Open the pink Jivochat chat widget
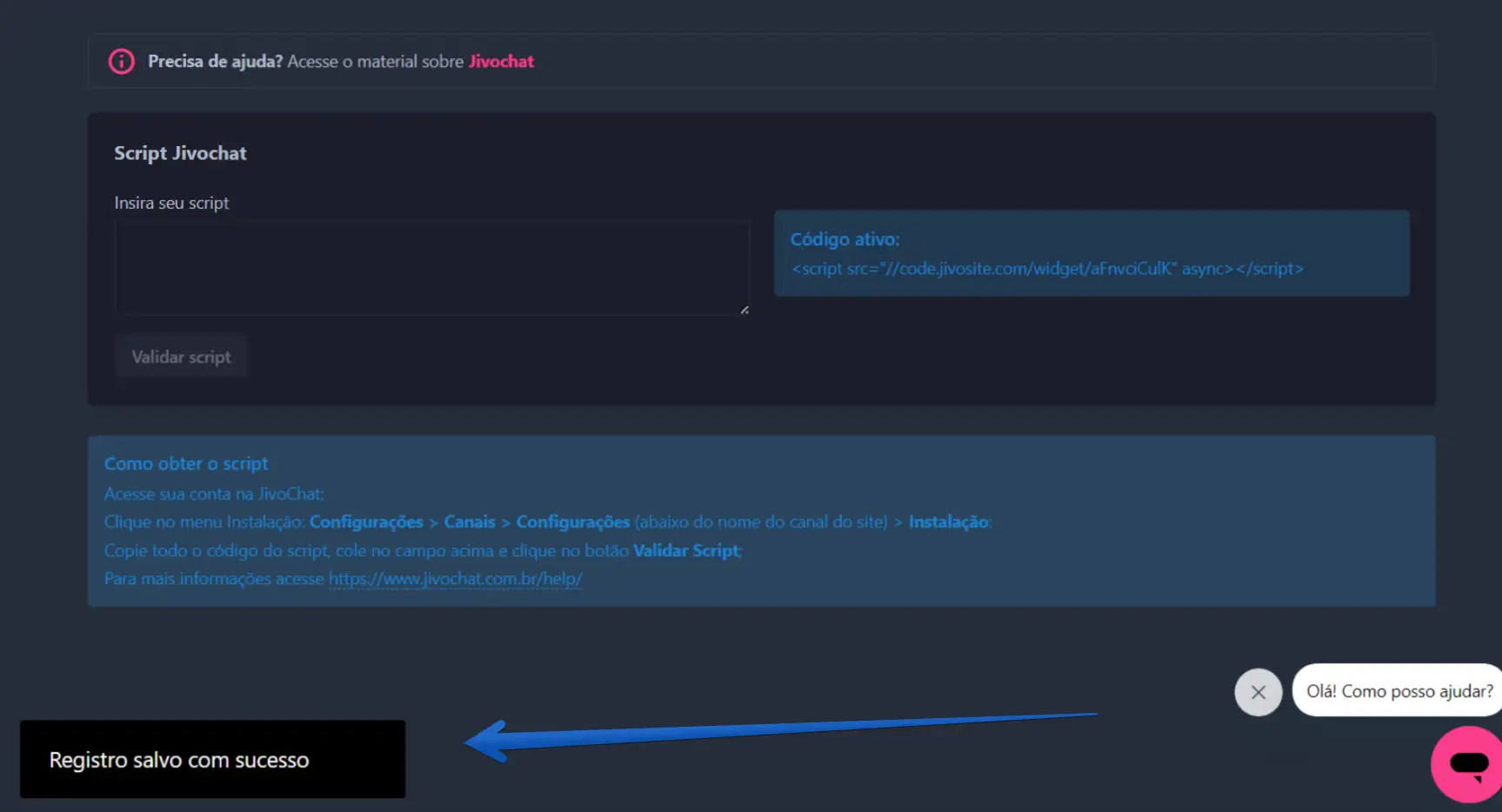This screenshot has height=812, width=1502. [x=1468, y=764]
